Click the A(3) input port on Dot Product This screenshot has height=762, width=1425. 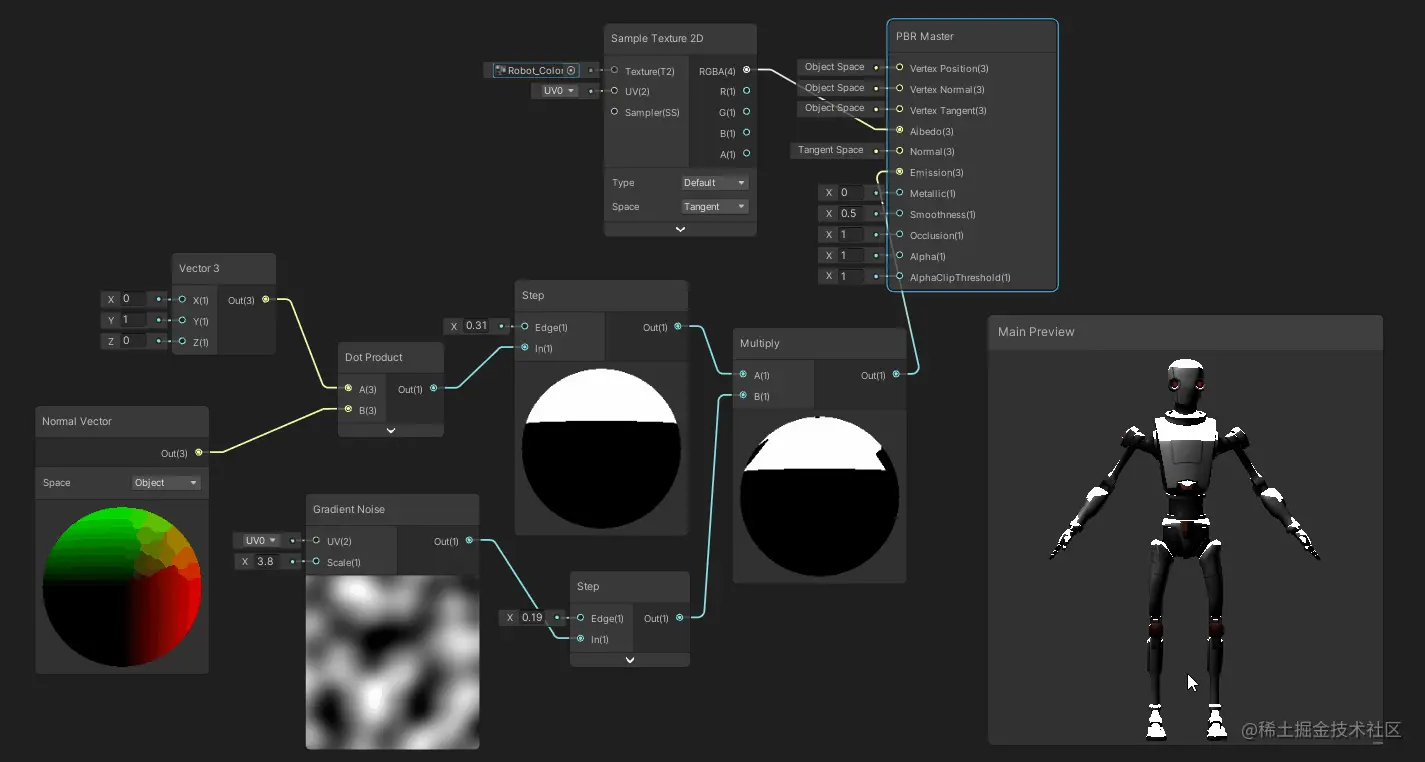point(348,389)
